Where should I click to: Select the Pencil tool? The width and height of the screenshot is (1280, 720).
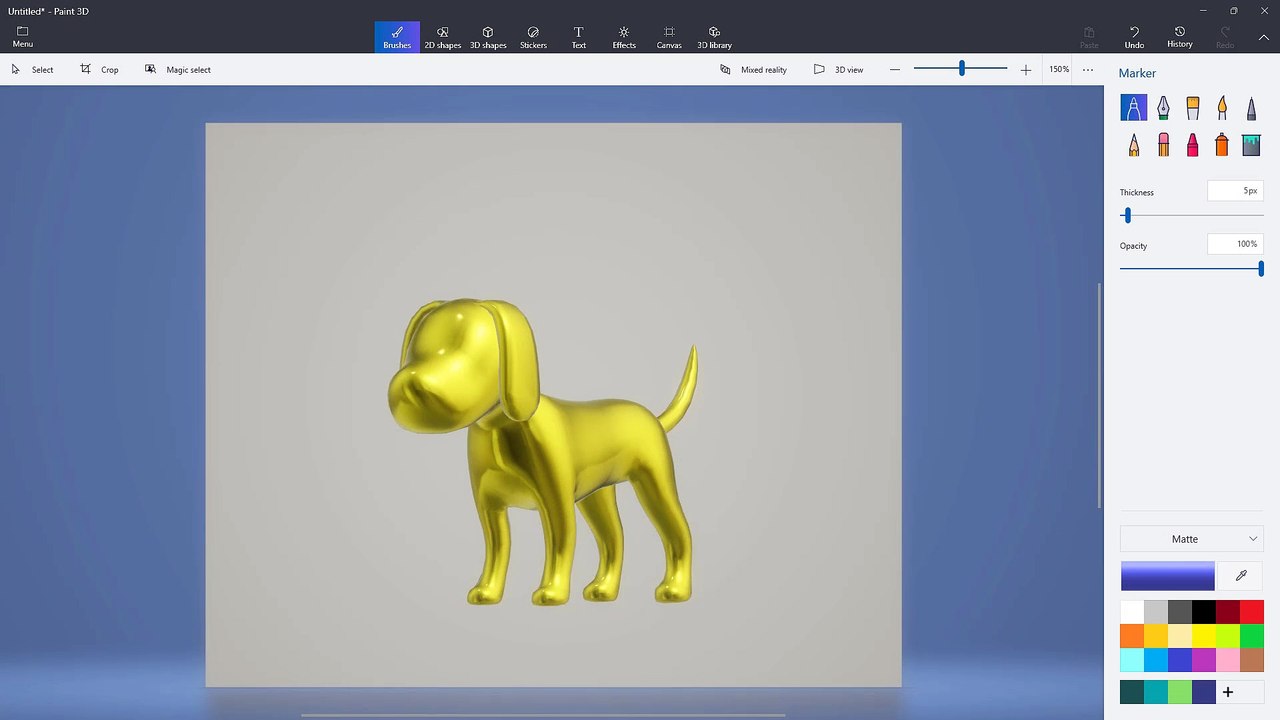[x=1133, y=145]
